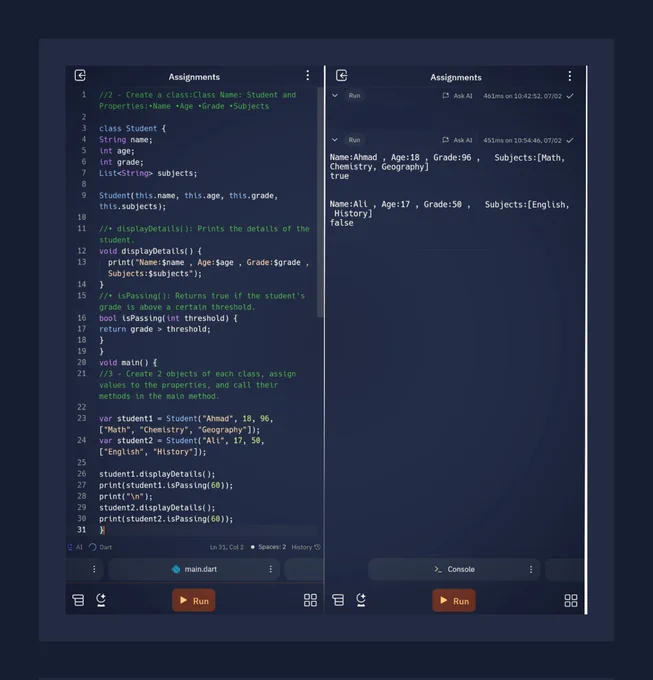Click Ask AI on the 10:54:46 run
This screenshot has width=653, height=680.
[x=457, y=140]
